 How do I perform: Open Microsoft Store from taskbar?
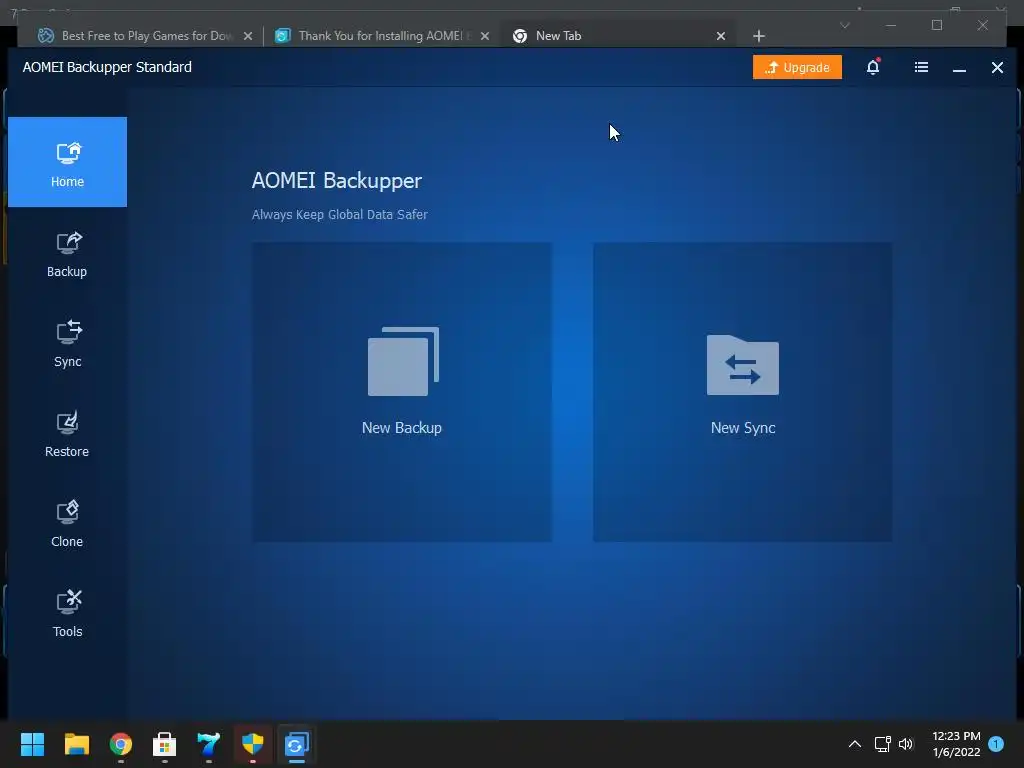click(165, 744)
